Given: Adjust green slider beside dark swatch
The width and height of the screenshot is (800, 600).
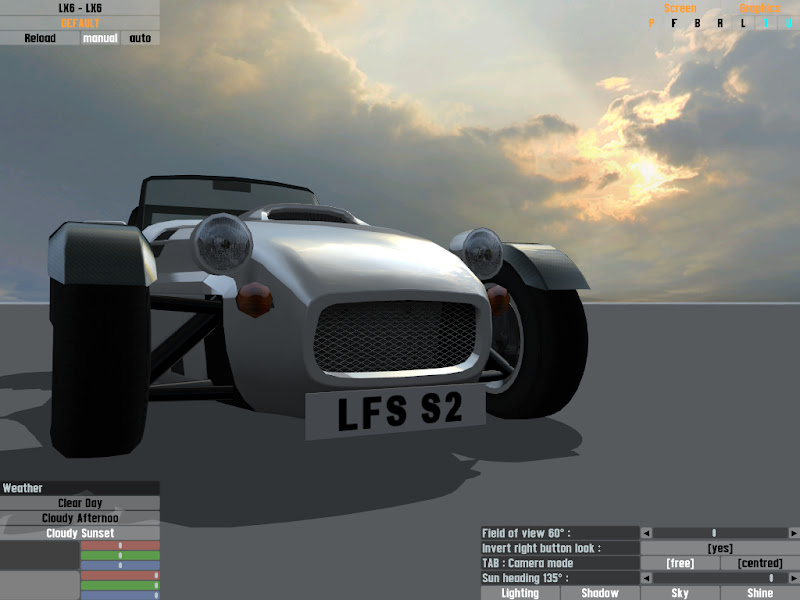Looking at the screenshot, I should [x=120, y=556].
